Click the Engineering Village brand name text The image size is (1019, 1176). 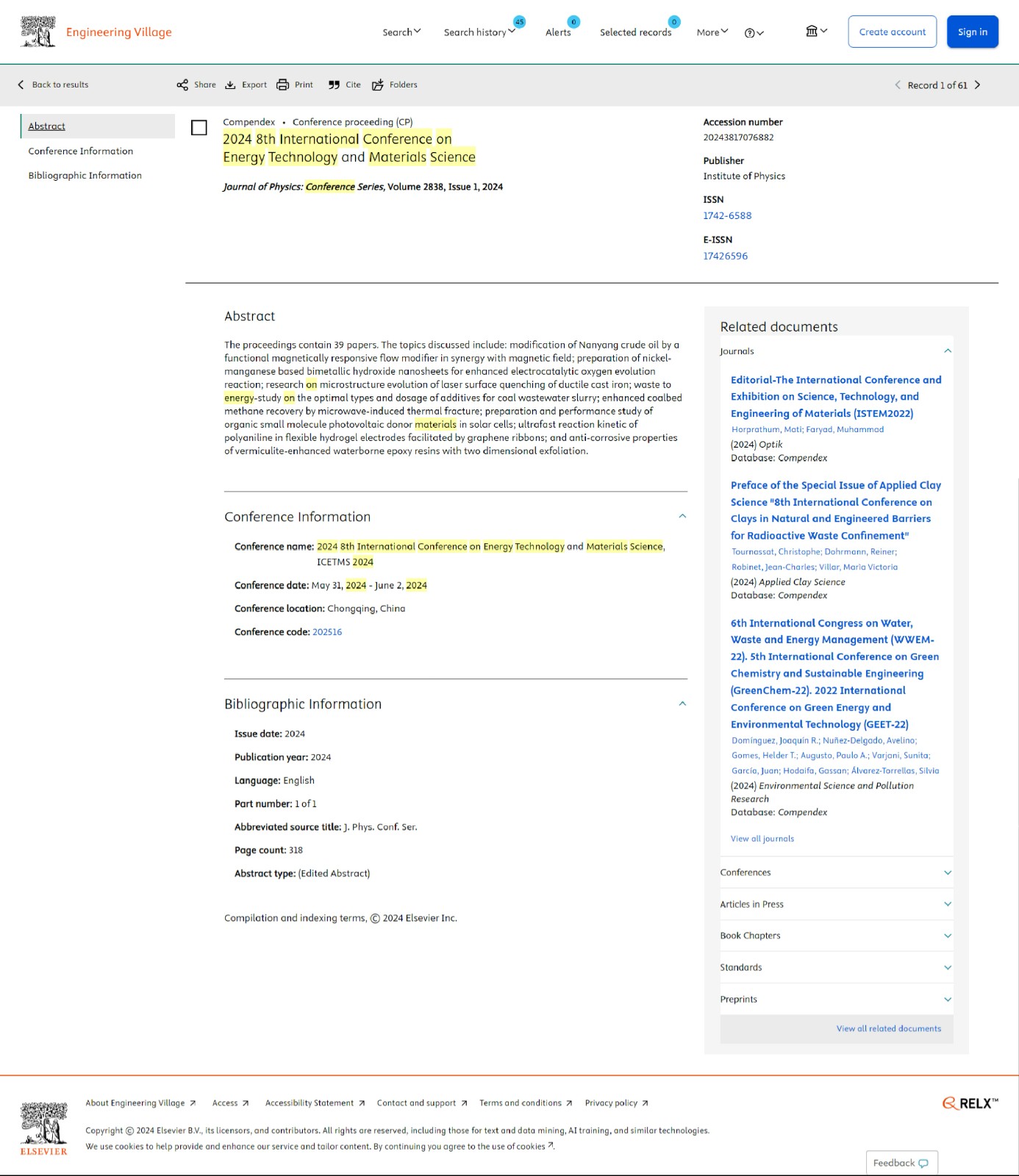118,32
